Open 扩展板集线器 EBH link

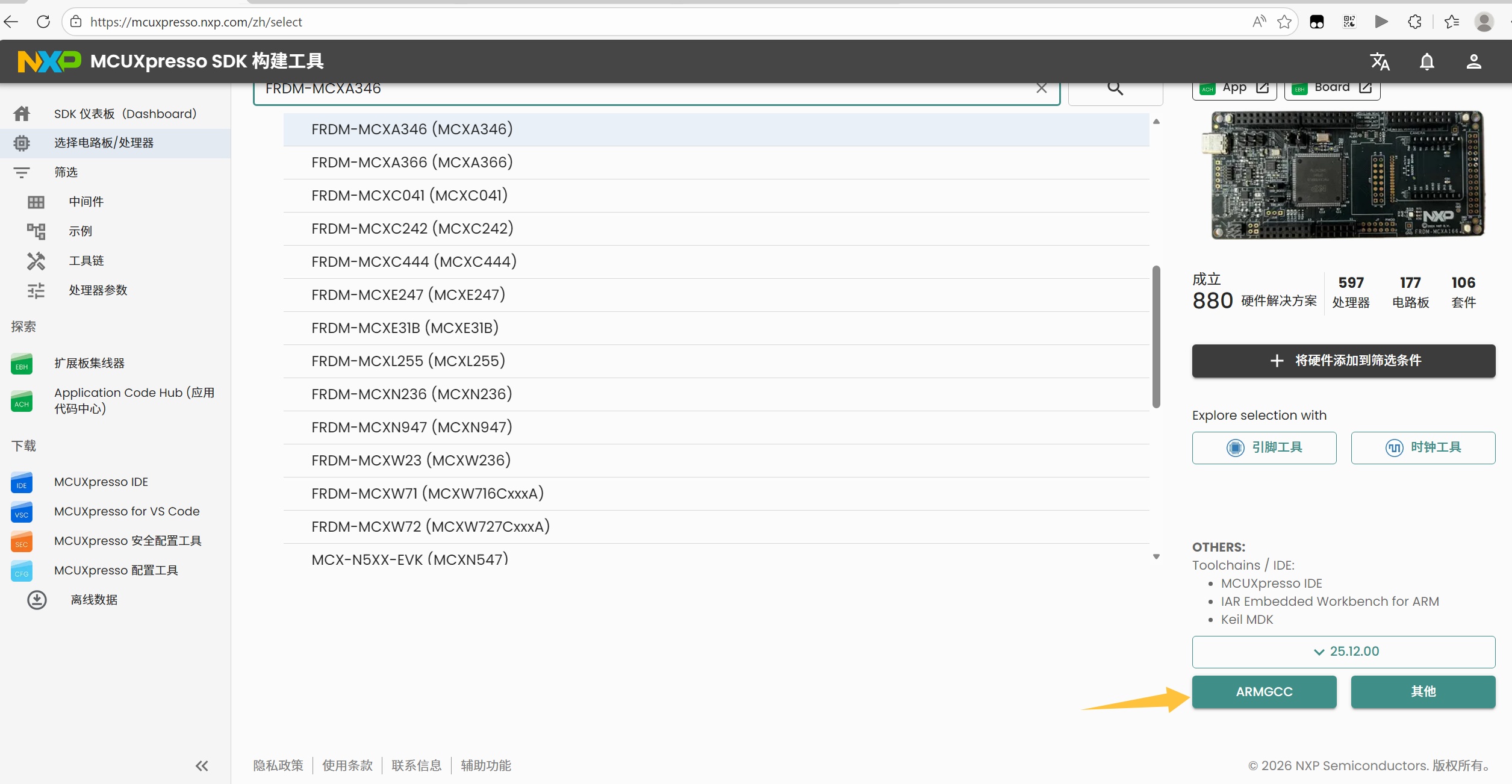[x=116, y=363]
